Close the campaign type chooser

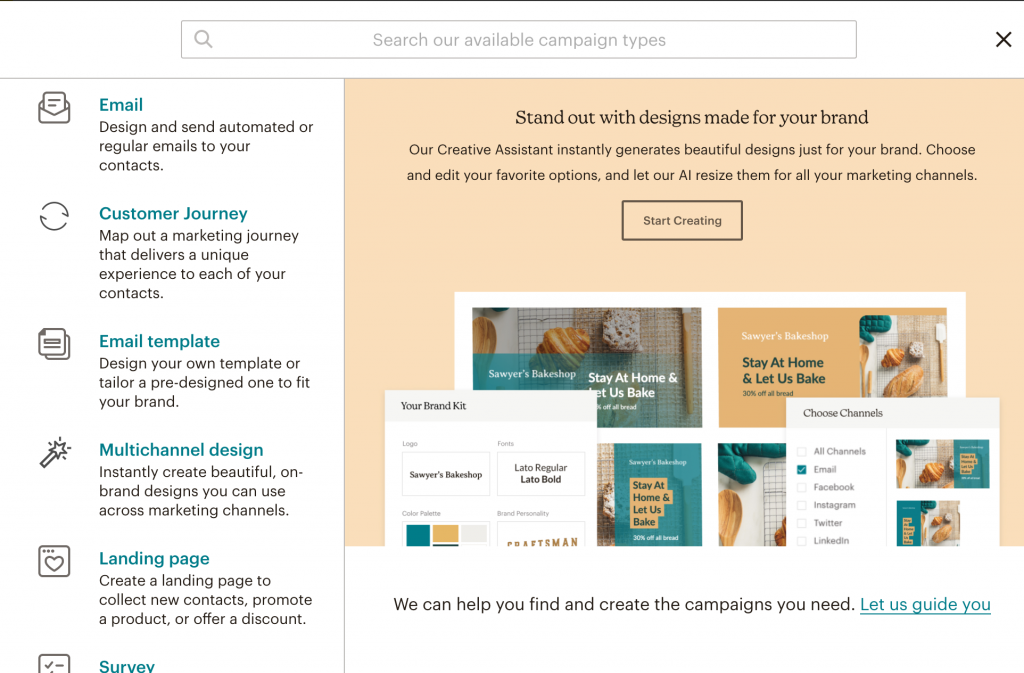pyautogui.click(x=1003, y=39)
